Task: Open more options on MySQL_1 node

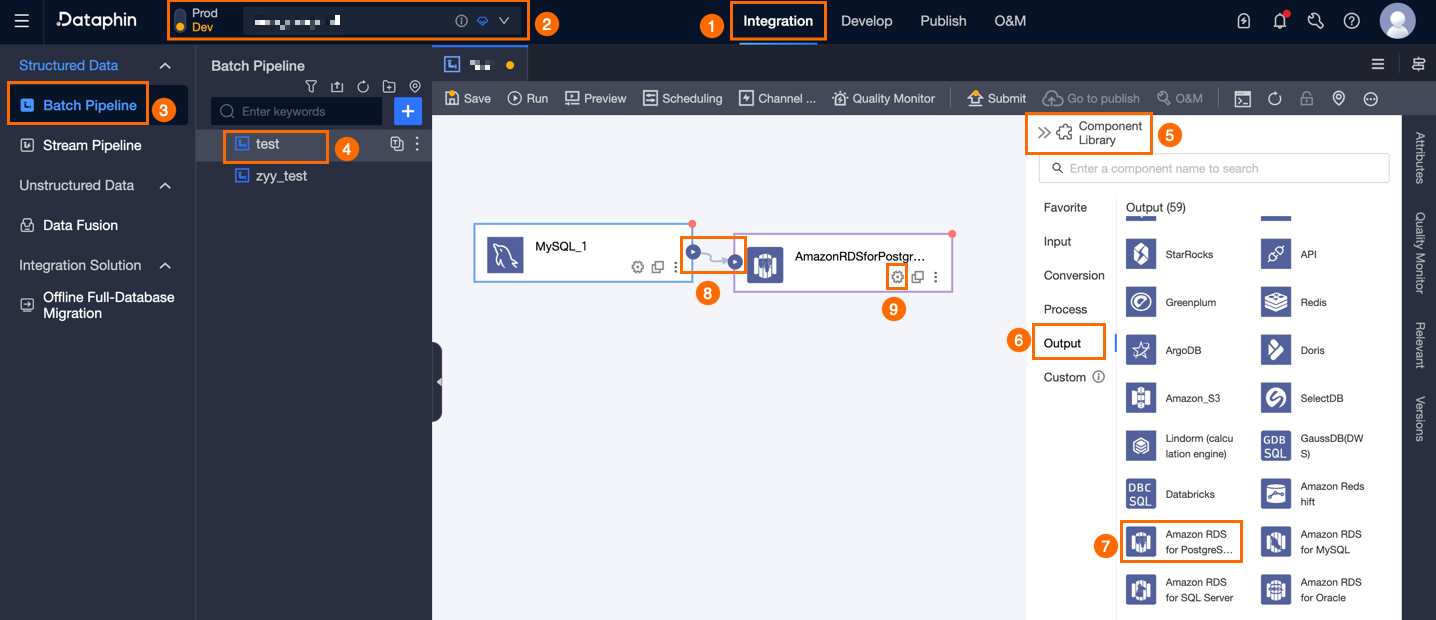Action: [677, 267]
